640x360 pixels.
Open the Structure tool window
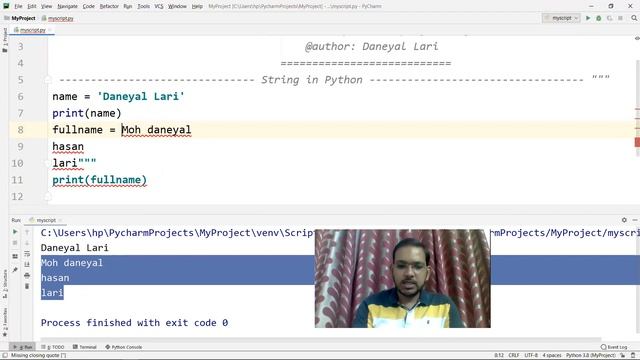(5, 284)
